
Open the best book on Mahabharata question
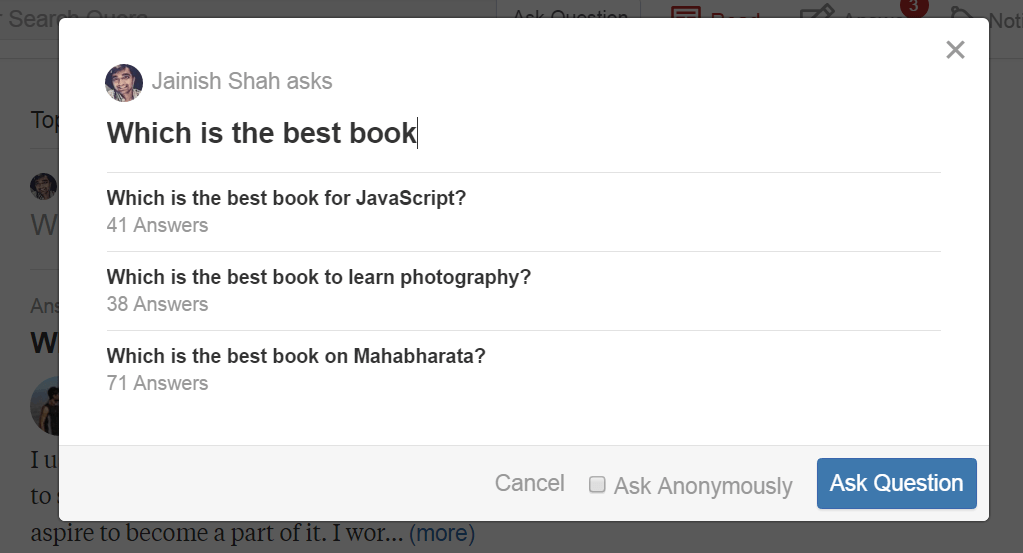point(296,356)
